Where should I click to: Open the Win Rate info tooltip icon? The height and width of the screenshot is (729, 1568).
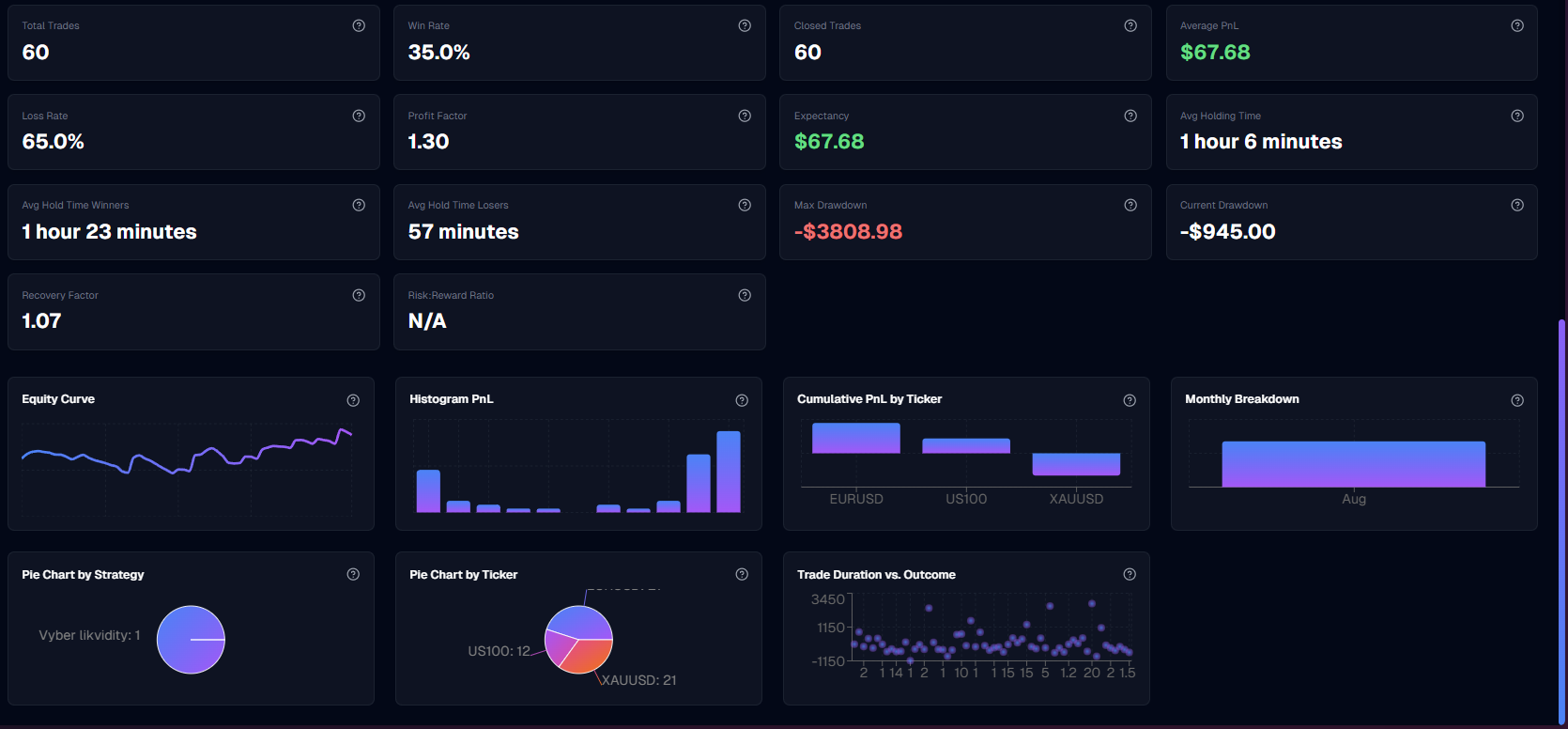(x=745, y=26)
